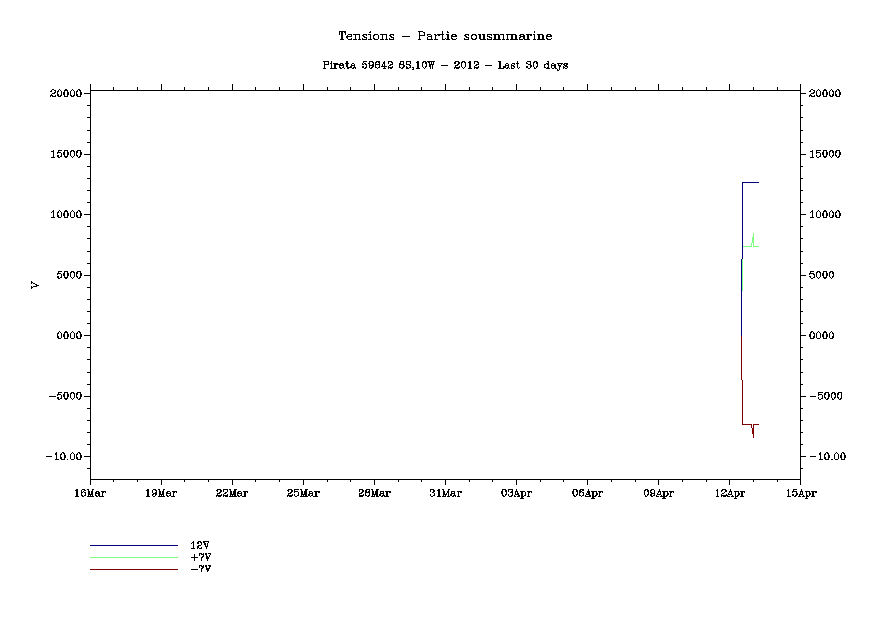Click the legend line sample beside 12V
Image resolution: width=891 pixels, height=630 pixels.
133,545
